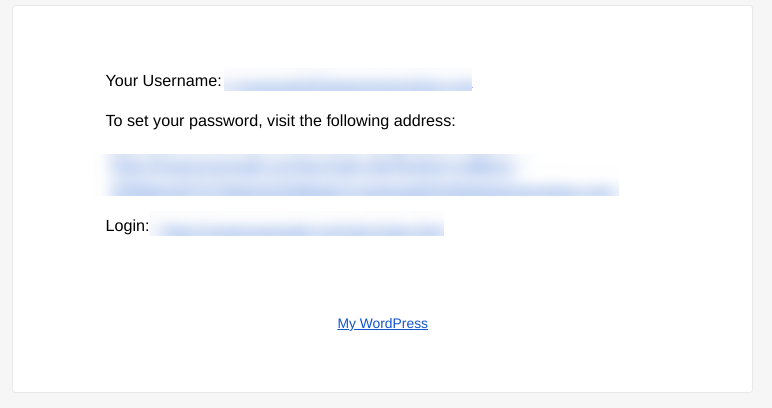Click the word password in the instructions
Viewport: 772px width, 408px height.
pos(225,121)
